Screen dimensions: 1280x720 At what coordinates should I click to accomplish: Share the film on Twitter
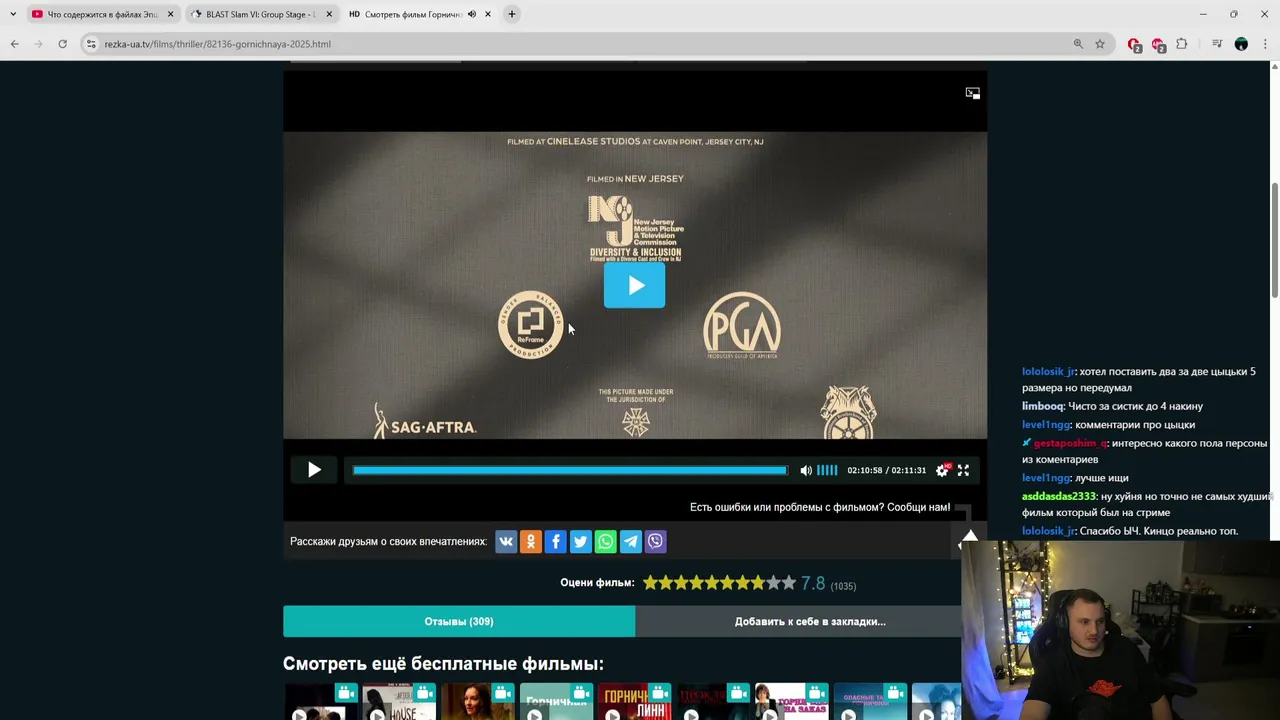(581, 541)
